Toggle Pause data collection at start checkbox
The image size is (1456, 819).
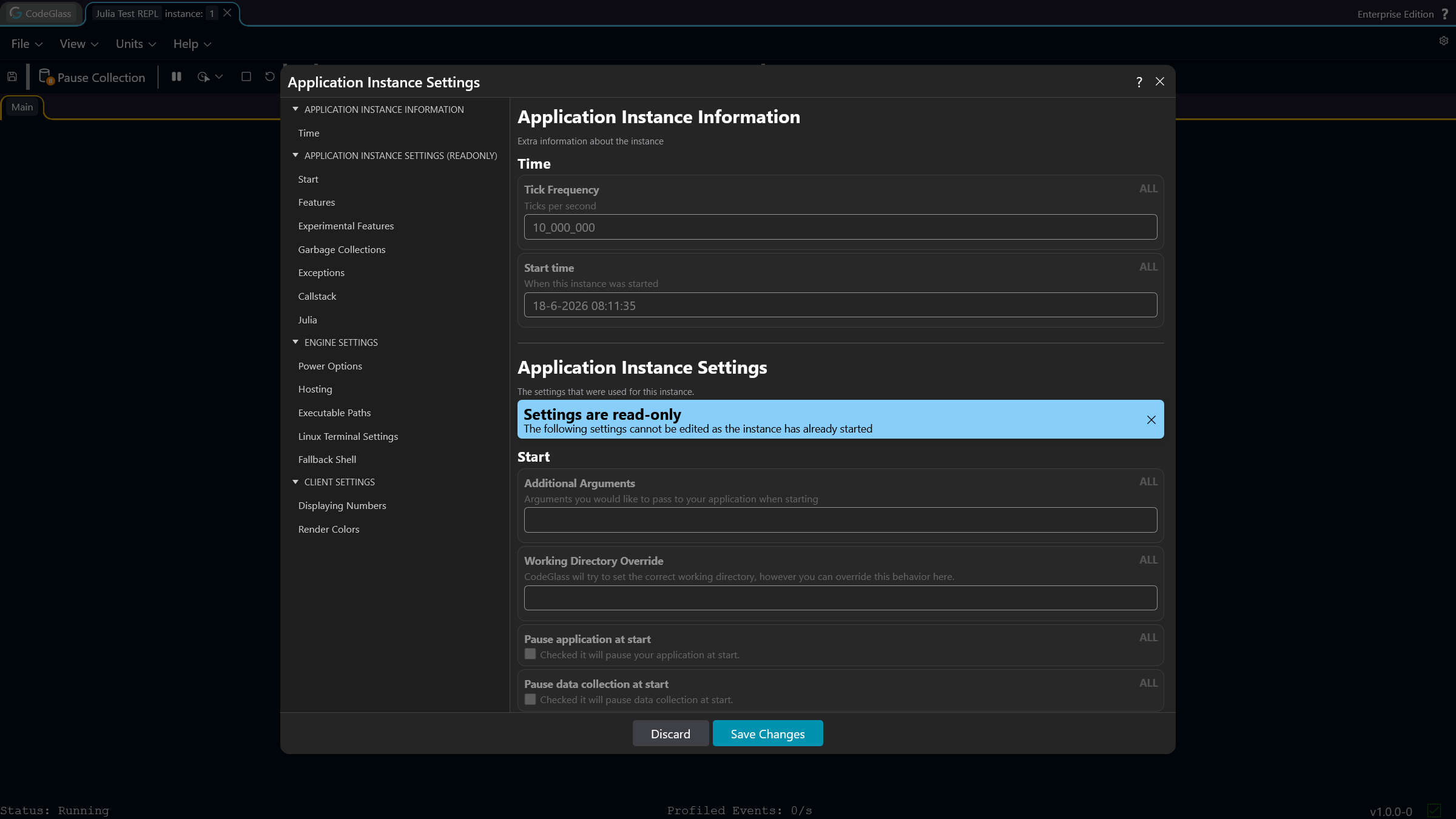(530, 699)
